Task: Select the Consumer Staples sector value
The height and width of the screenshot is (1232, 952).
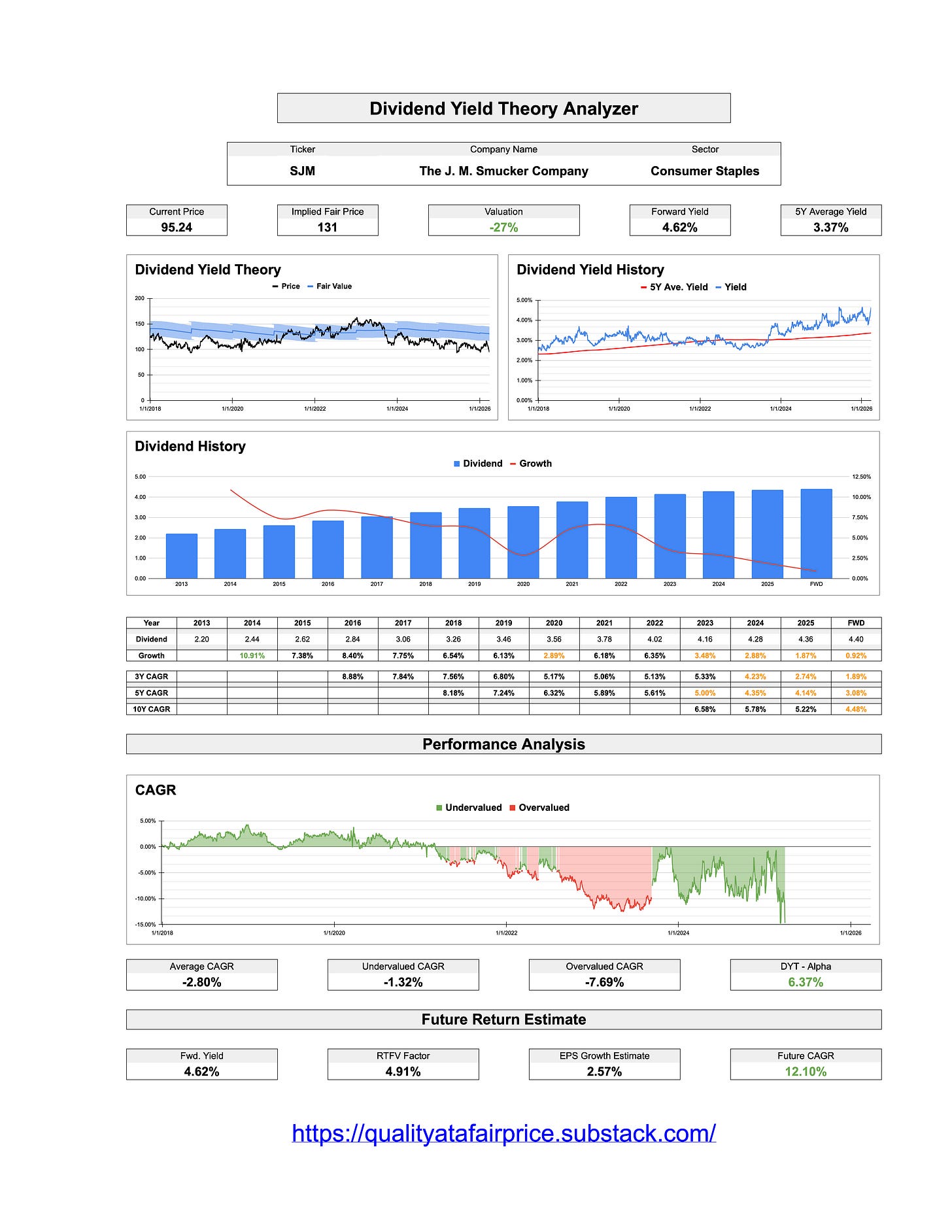Action: tap(705, 171)
